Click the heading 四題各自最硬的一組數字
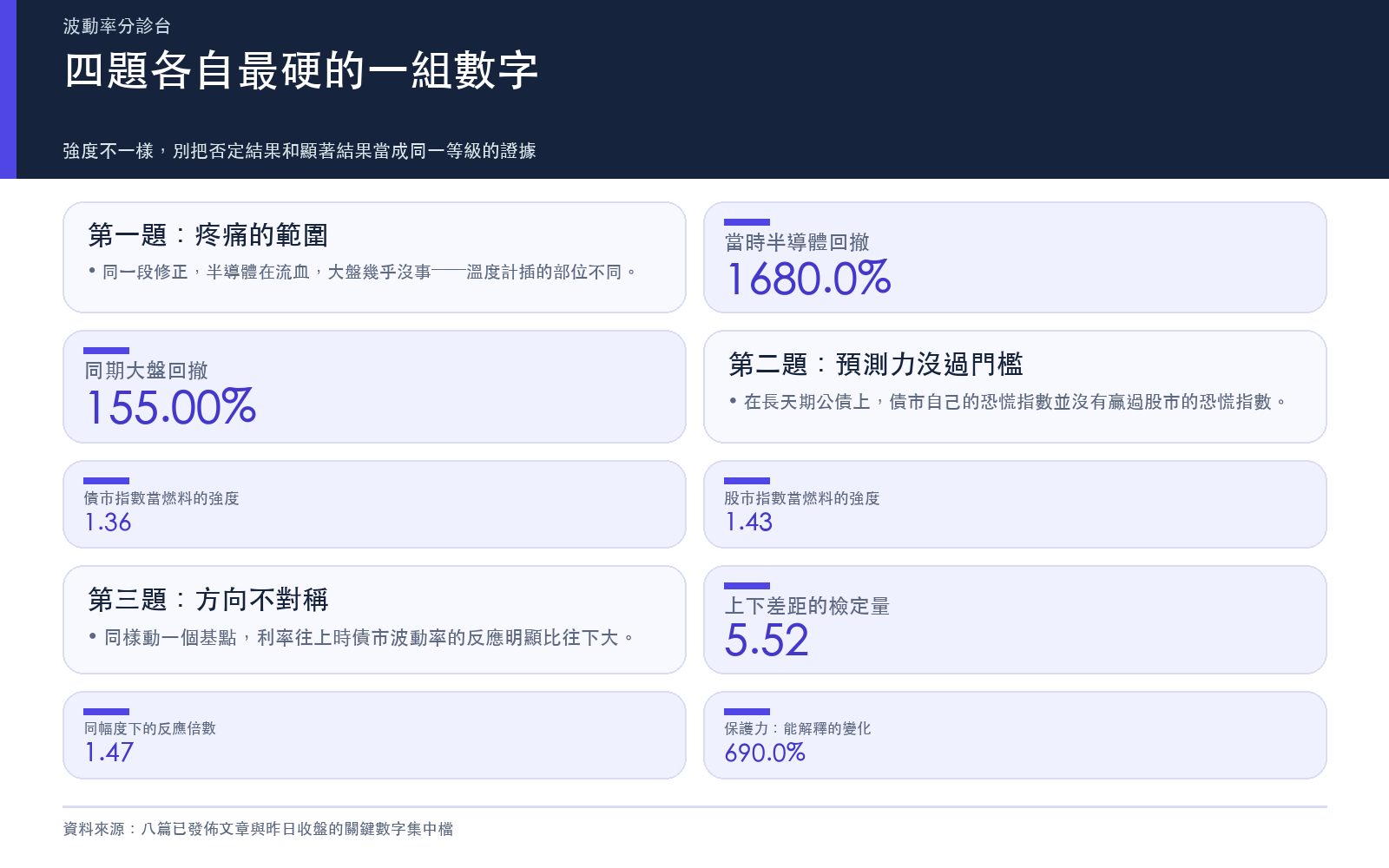This screenshot has width=1389, height=868. coord(301,70)
